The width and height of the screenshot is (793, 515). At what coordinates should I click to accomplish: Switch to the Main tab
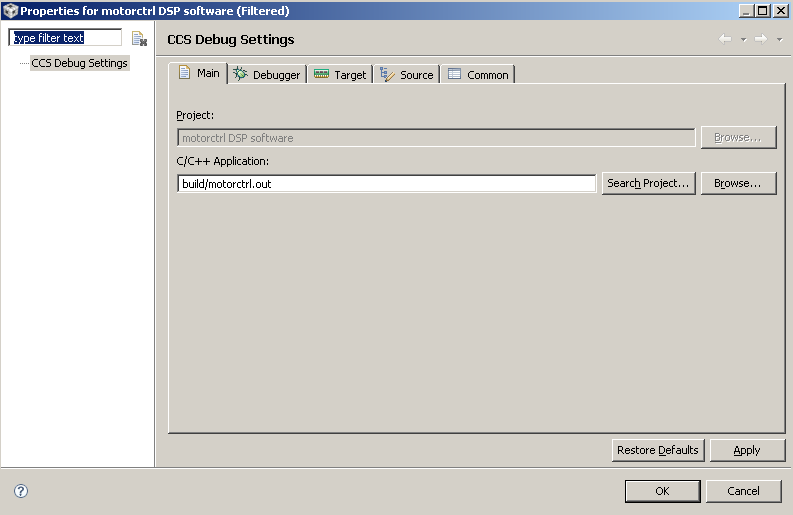tap(199, 73)
